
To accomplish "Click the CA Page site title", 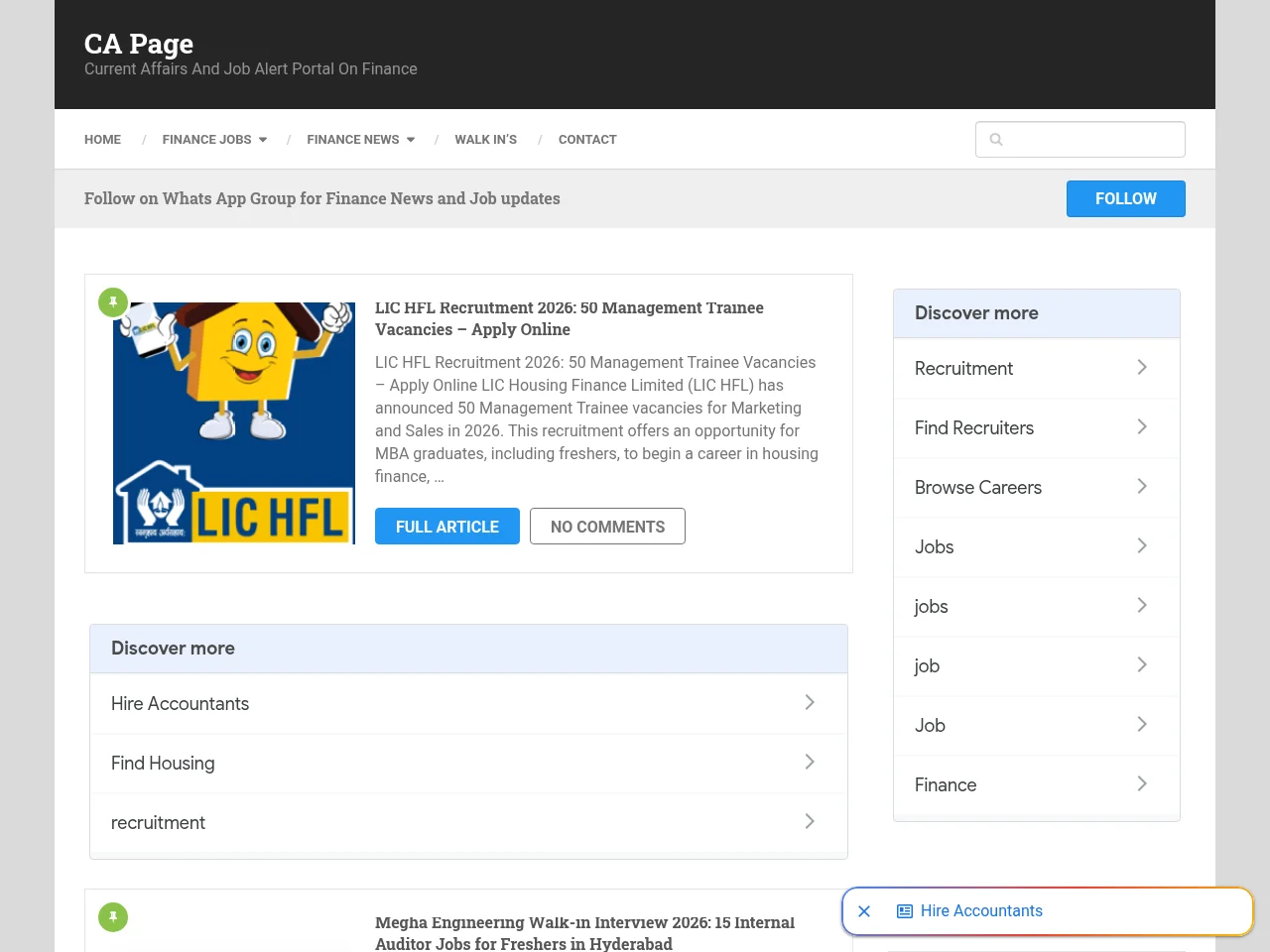I will 139,44.
